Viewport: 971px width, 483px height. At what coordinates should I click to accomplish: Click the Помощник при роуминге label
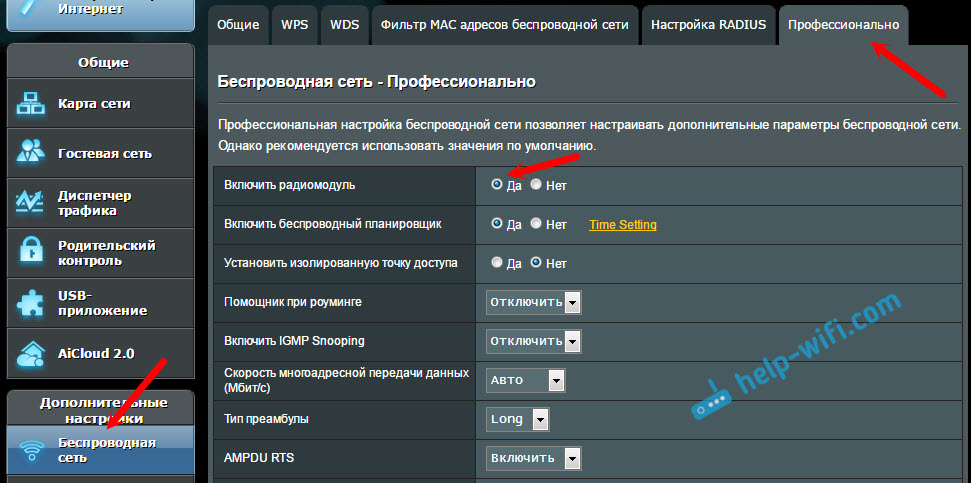pyautogui.click(x=293, y=302)
